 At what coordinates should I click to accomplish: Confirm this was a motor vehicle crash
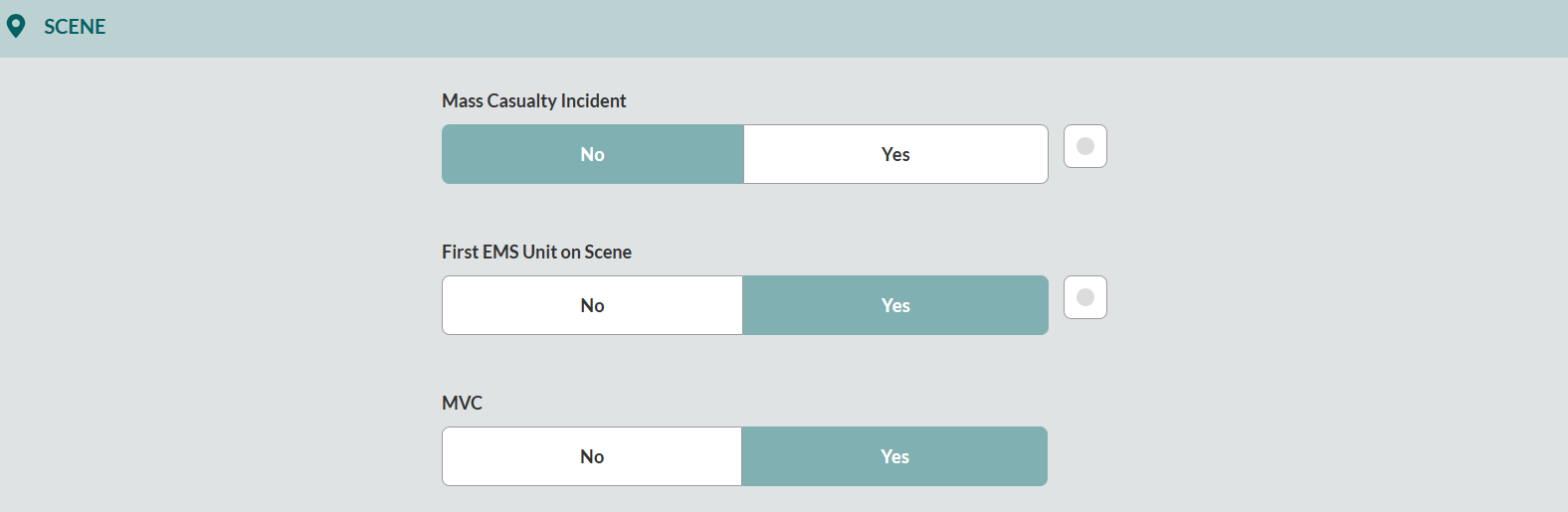coord(894,456)
